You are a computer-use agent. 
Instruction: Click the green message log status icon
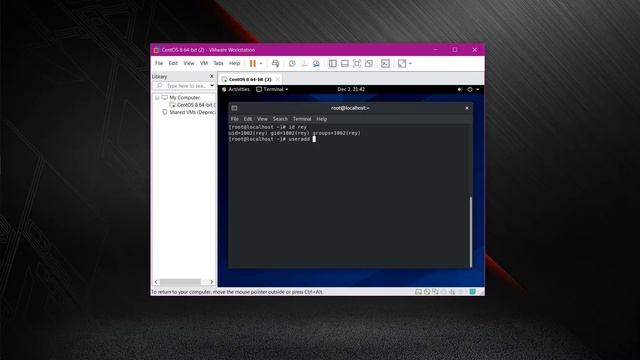coord(472,292)
